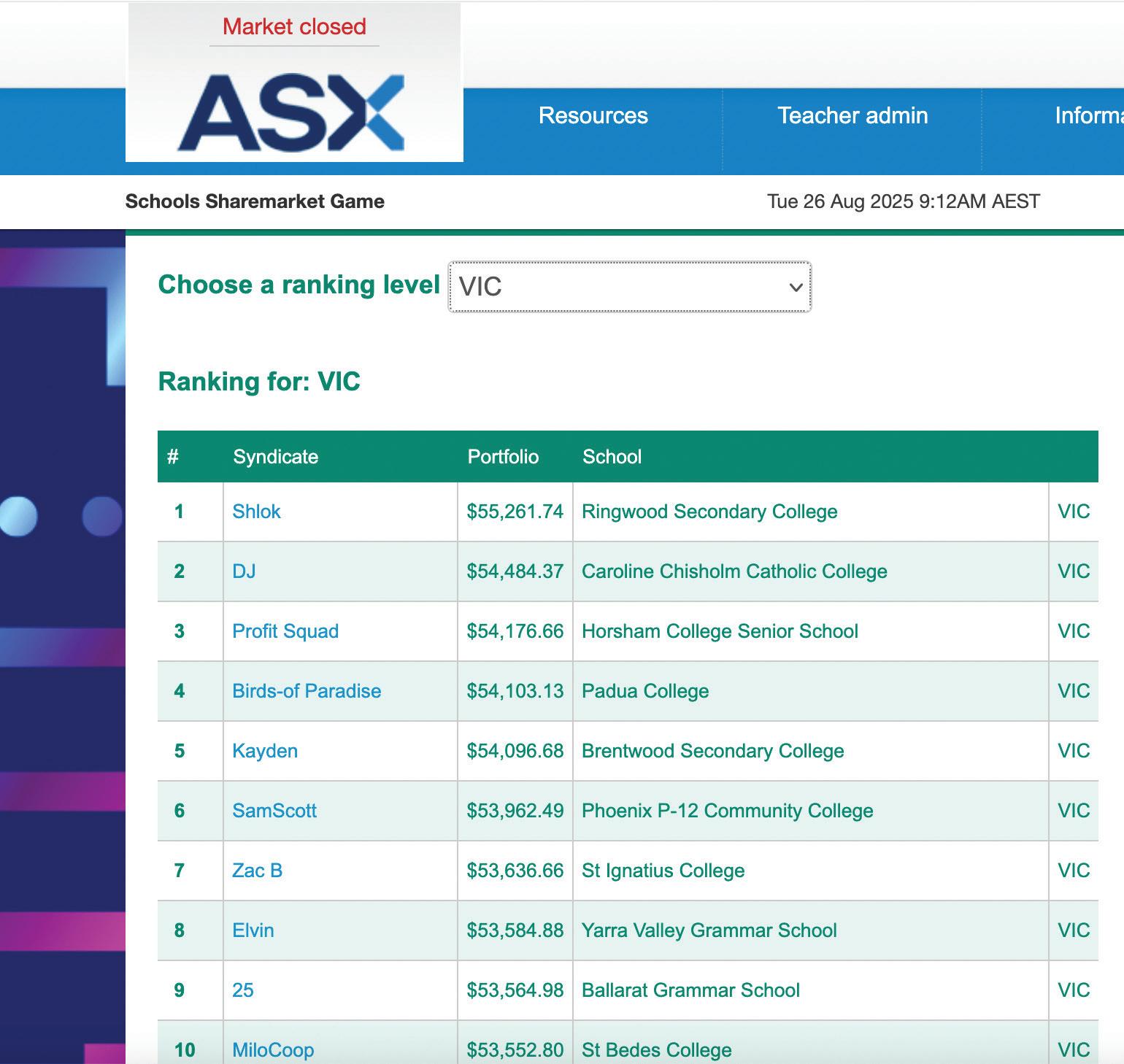Viewport: 1124px width, 1064px height.
Task: Open the Resources menu
Action: pyautogui.click(x=593, y=115)
